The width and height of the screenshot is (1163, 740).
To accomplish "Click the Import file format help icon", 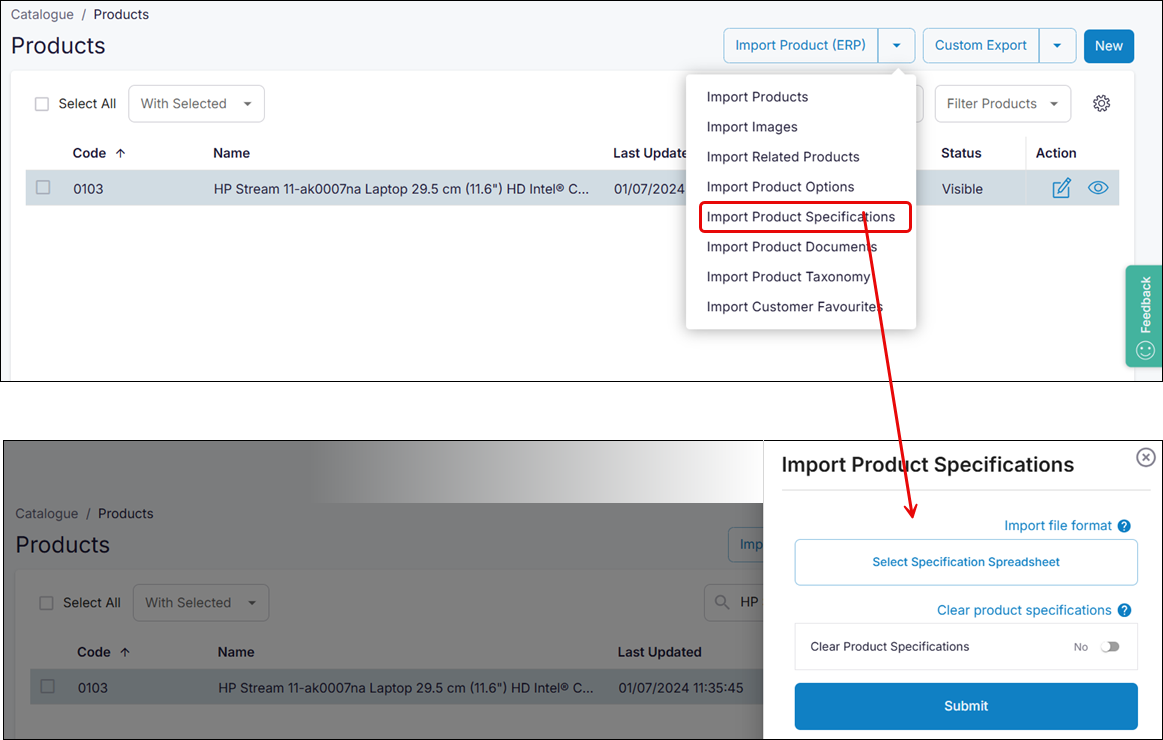I will tap(1124, 525).
